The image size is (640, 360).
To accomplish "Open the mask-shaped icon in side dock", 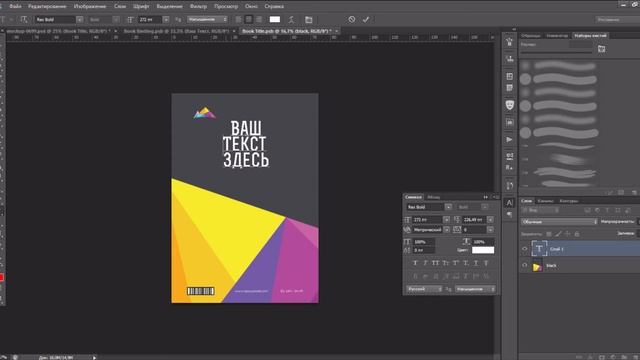I will (x=509, y=105).
